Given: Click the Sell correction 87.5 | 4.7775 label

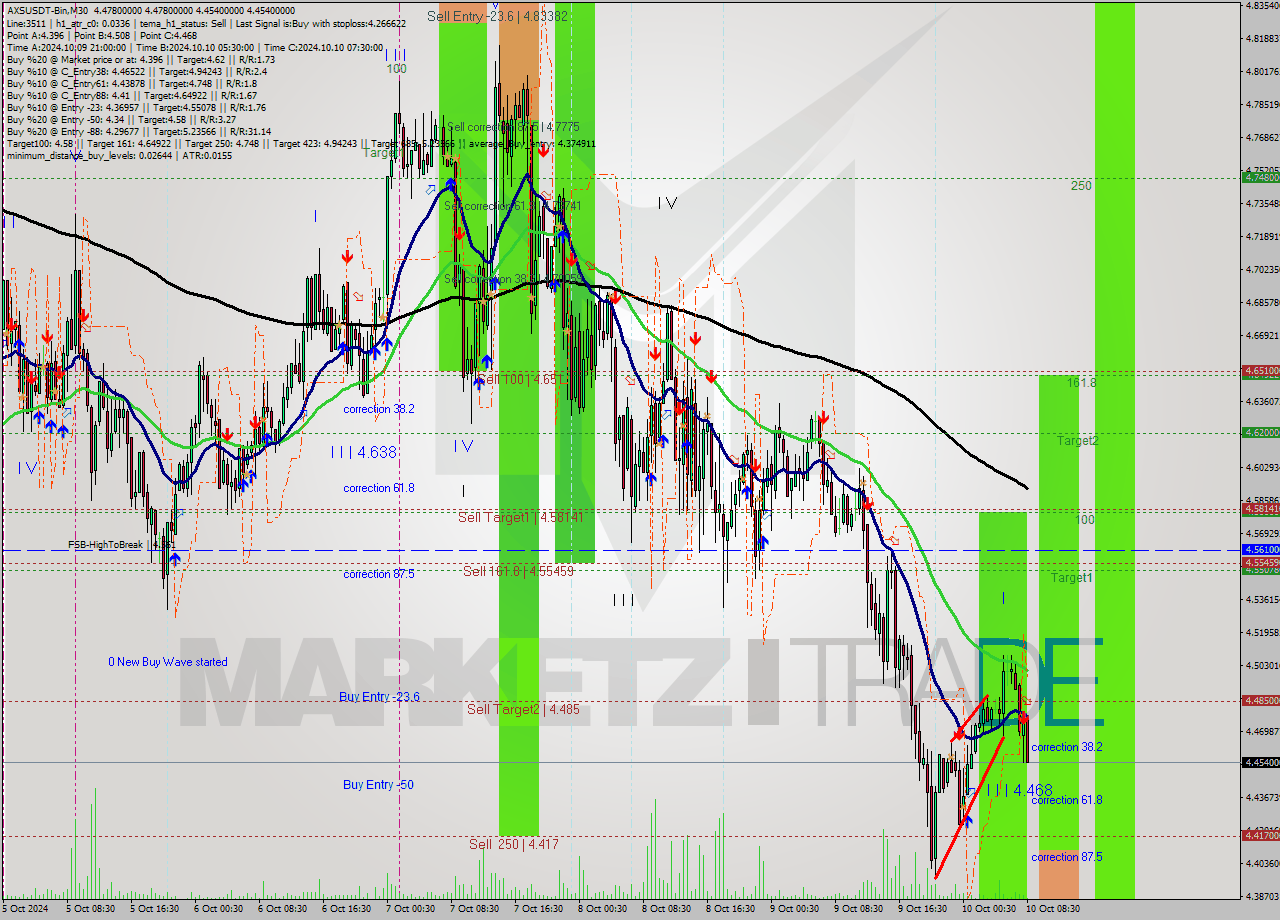Looking at the screenshot, I should [x=513, y=127].
